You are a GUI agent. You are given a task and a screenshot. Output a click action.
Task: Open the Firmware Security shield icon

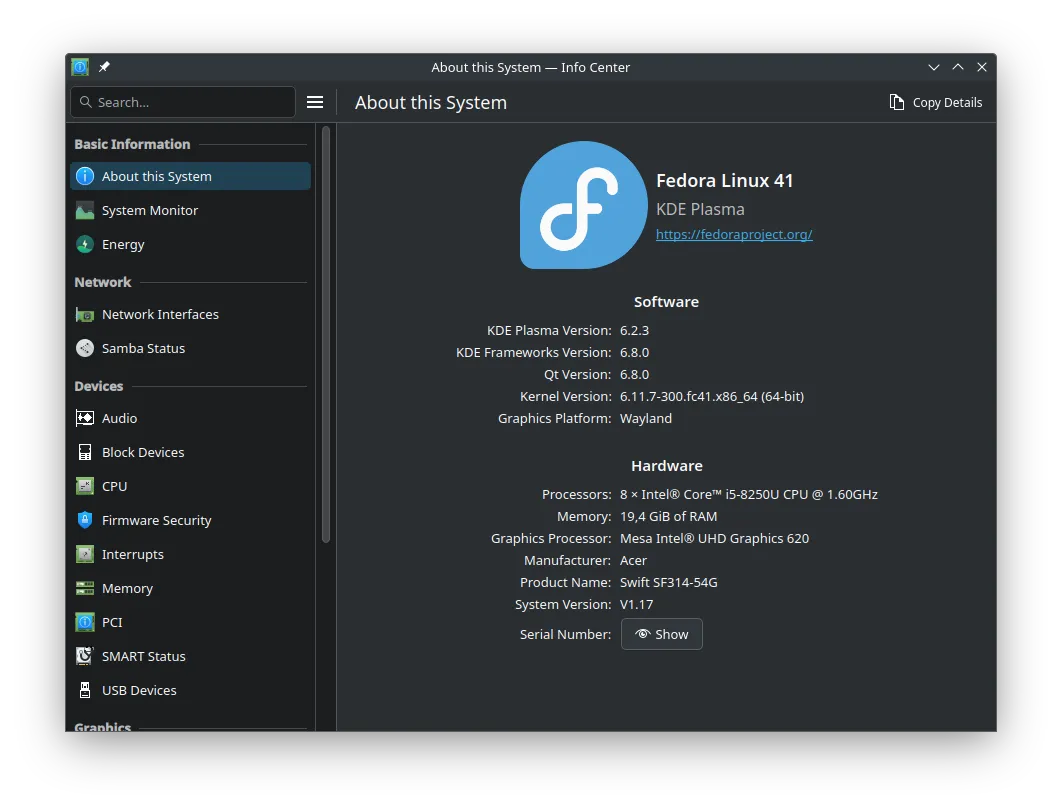85,520
